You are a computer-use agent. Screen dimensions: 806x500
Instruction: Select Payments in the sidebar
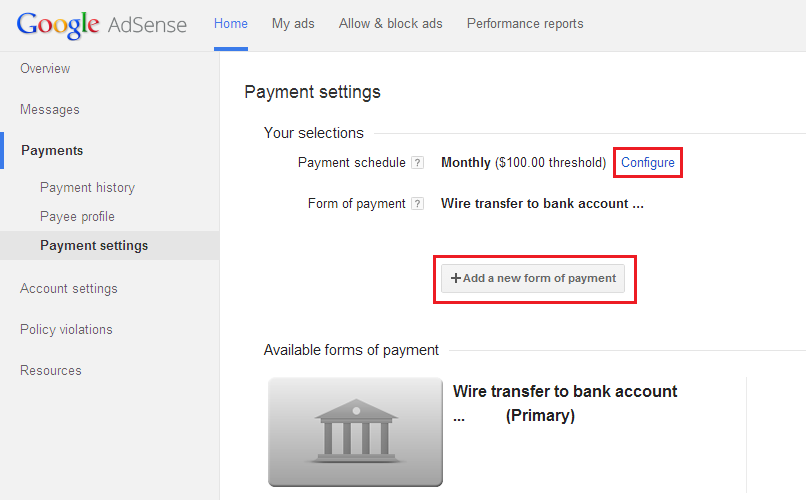(x=52, y=151)
